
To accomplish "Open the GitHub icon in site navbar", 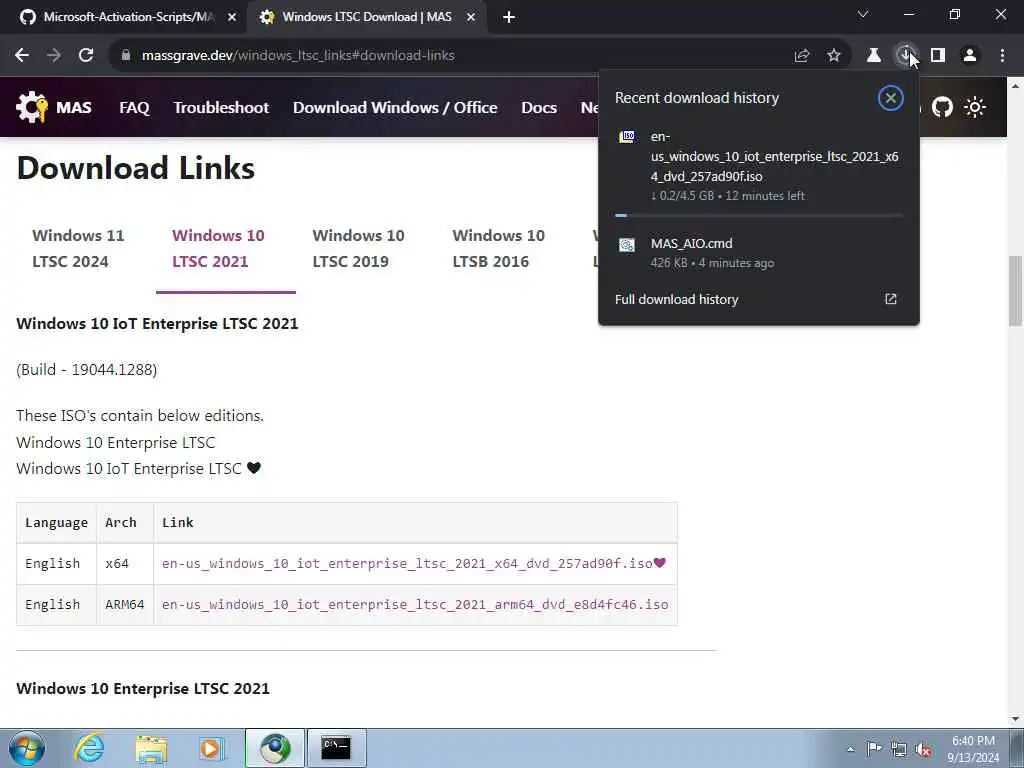I will [x=942, y=107].
